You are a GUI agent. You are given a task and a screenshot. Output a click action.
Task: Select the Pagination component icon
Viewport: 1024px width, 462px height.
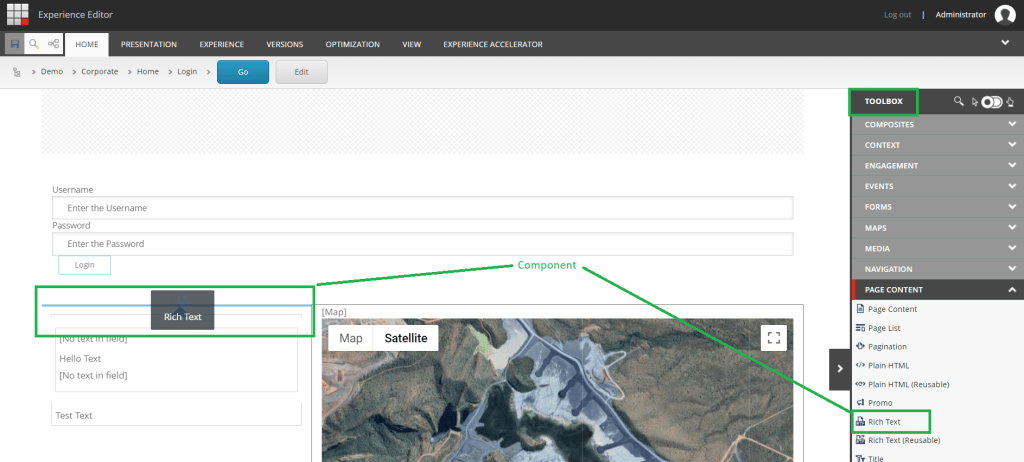(860, 346)
